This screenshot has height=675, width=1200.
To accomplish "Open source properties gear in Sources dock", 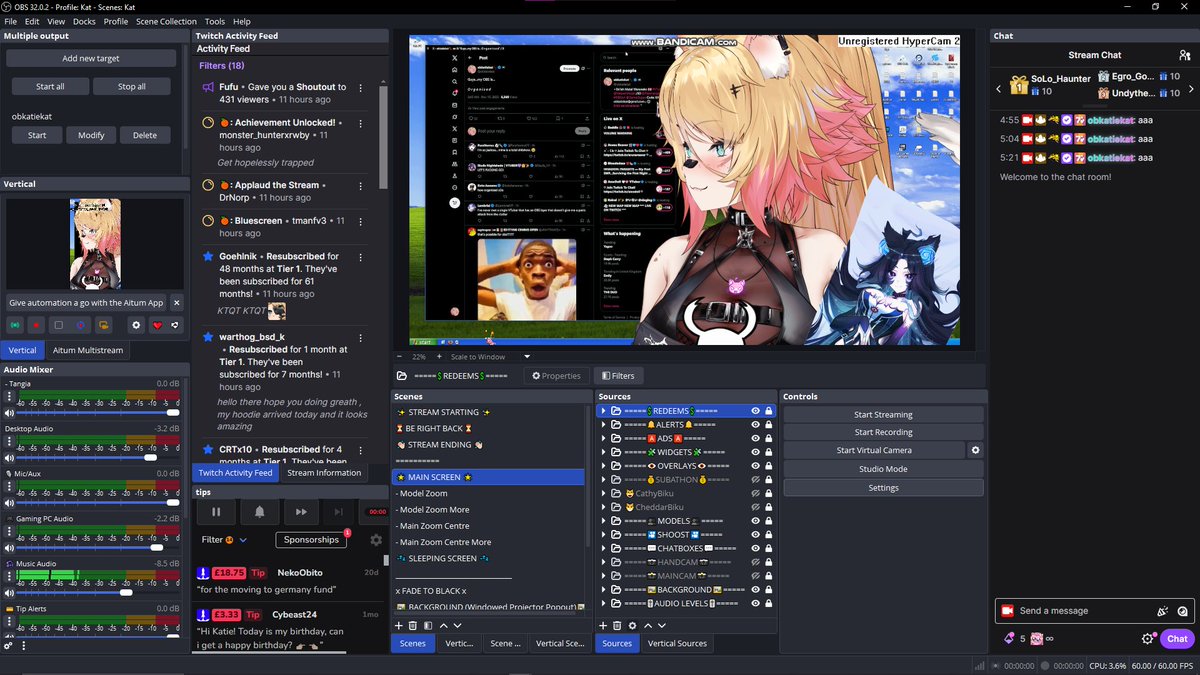I will pyautogui.click(x=632, y=625).
